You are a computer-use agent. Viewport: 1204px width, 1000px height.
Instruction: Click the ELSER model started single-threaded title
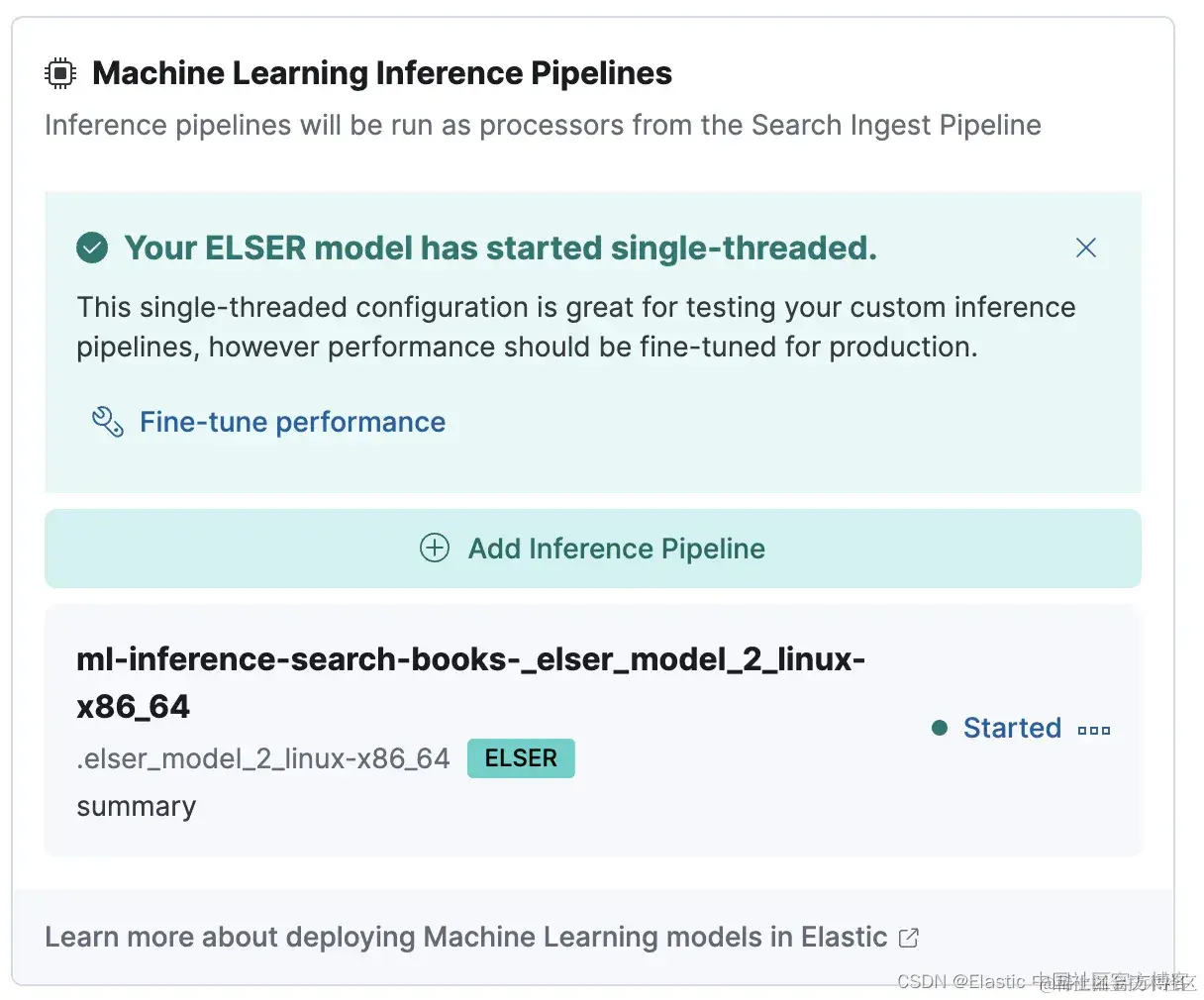click(x=500, y=248)
